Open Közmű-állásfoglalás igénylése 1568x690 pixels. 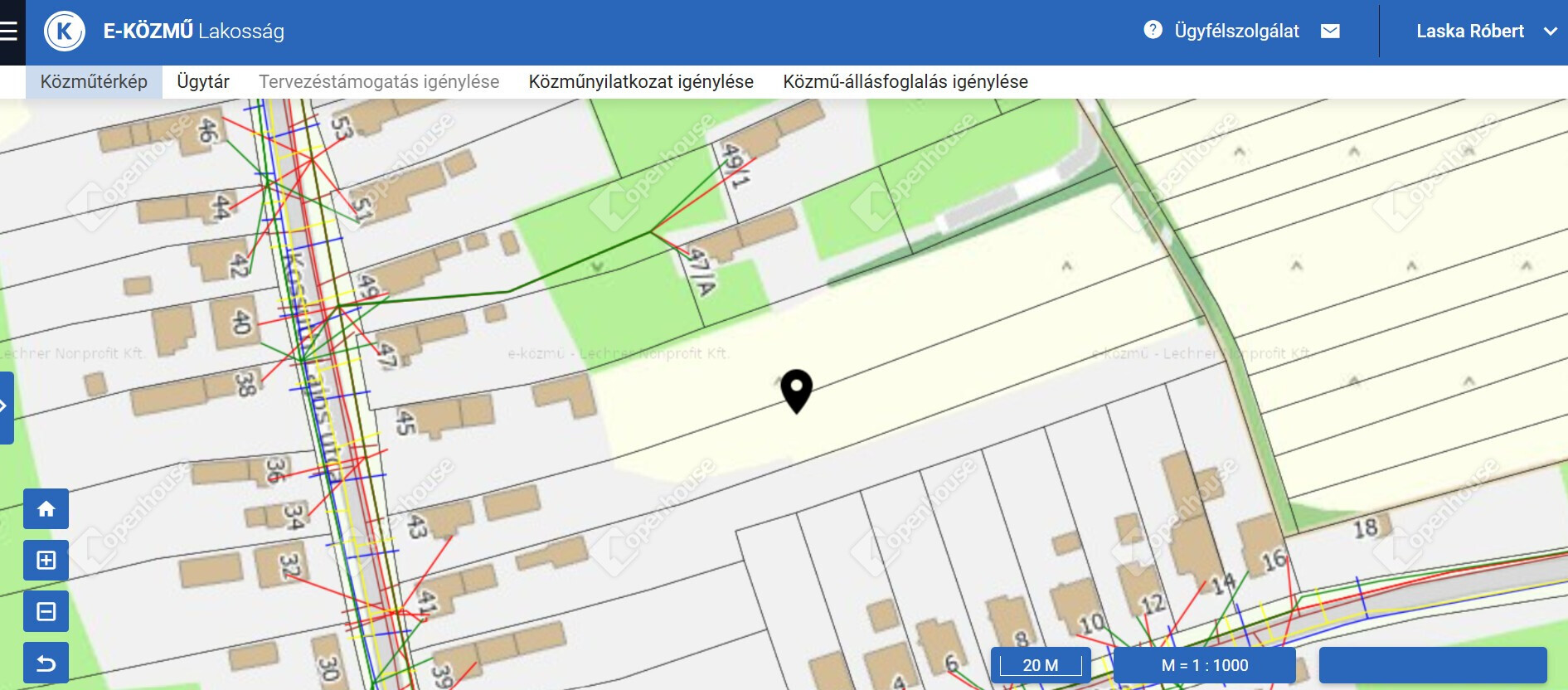click(905, 82)
